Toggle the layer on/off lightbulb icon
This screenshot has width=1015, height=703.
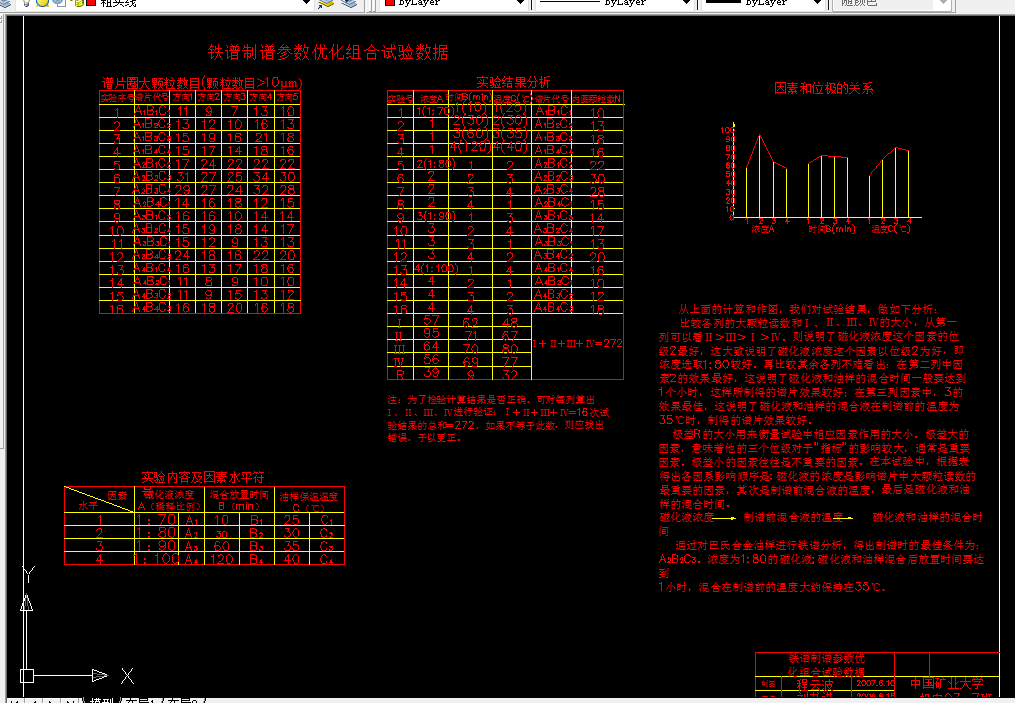pos(27,3)
